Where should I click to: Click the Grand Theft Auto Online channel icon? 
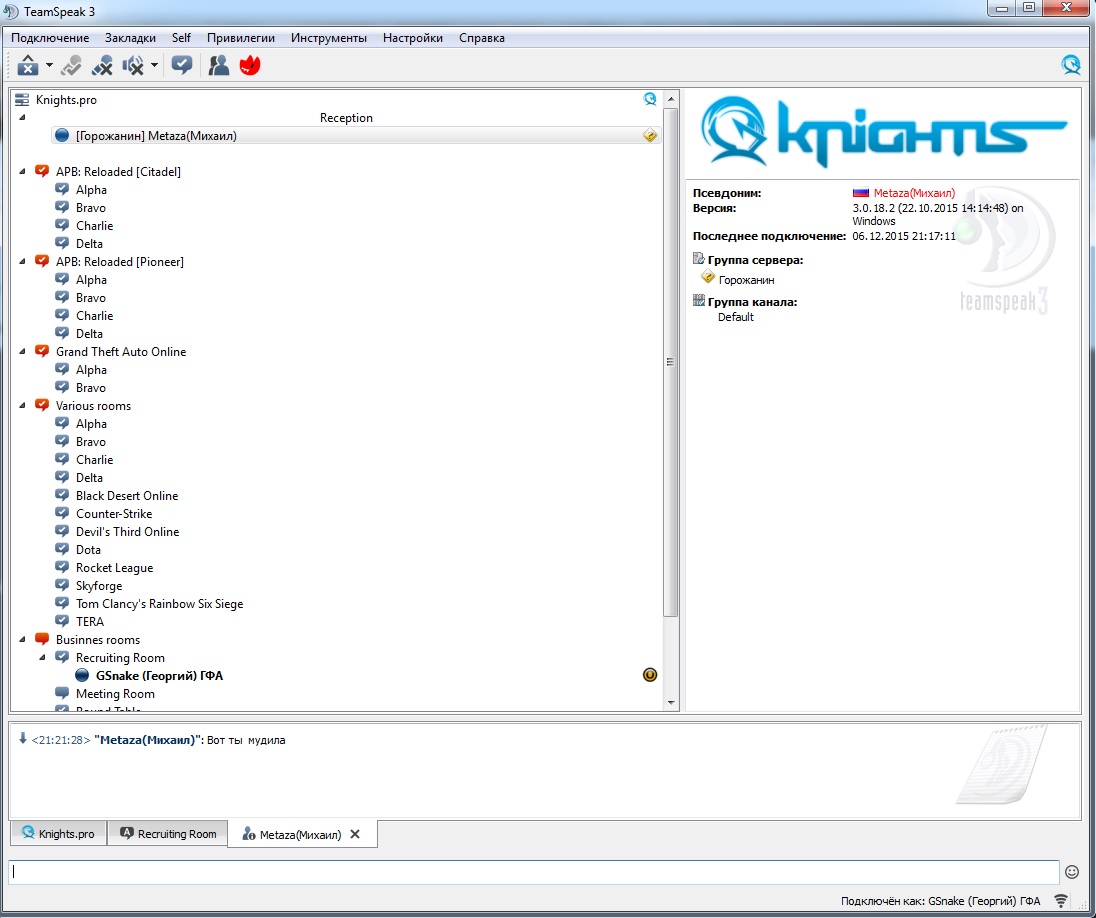42,352
